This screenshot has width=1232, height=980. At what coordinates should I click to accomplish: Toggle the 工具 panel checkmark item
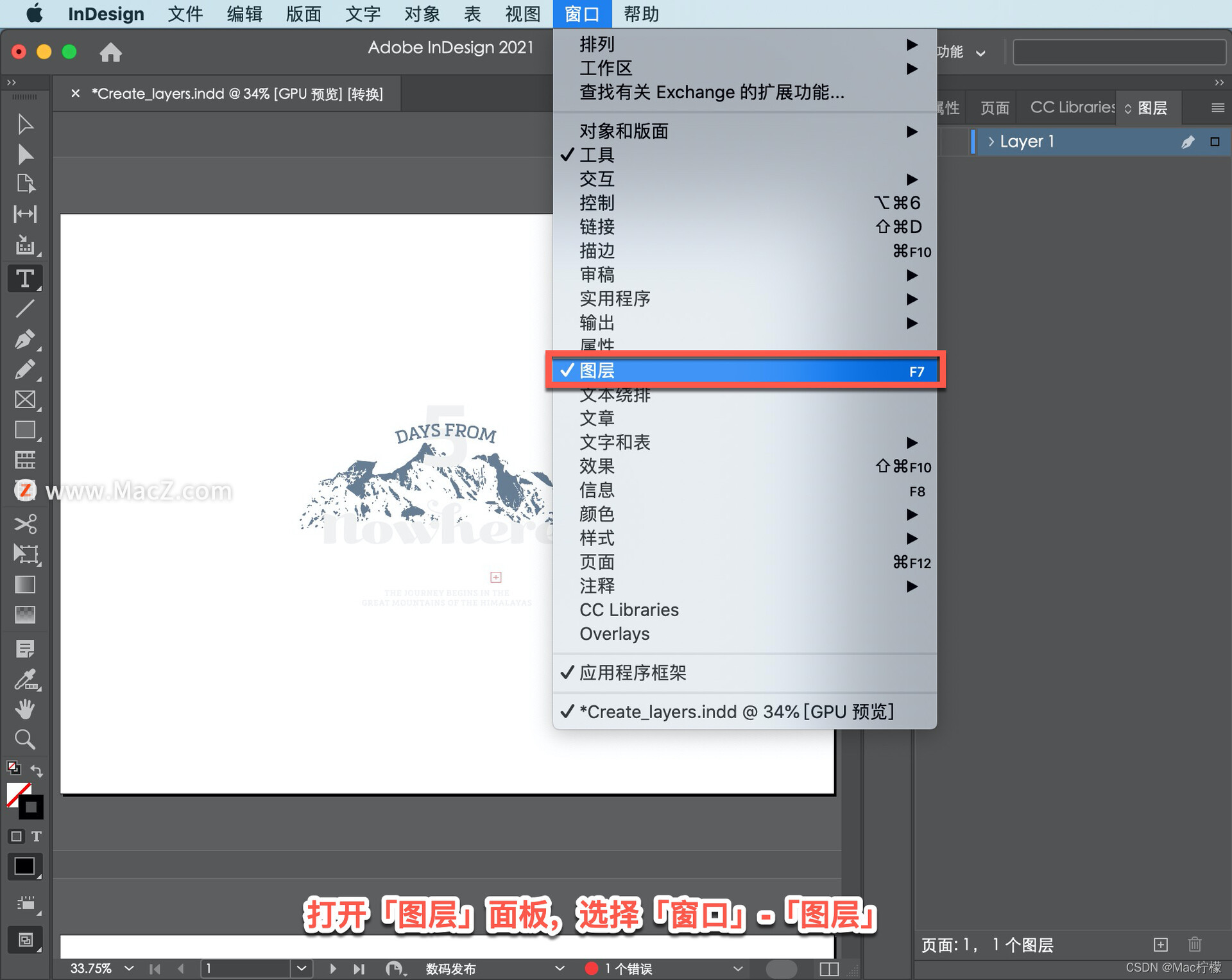pos(744,155)
